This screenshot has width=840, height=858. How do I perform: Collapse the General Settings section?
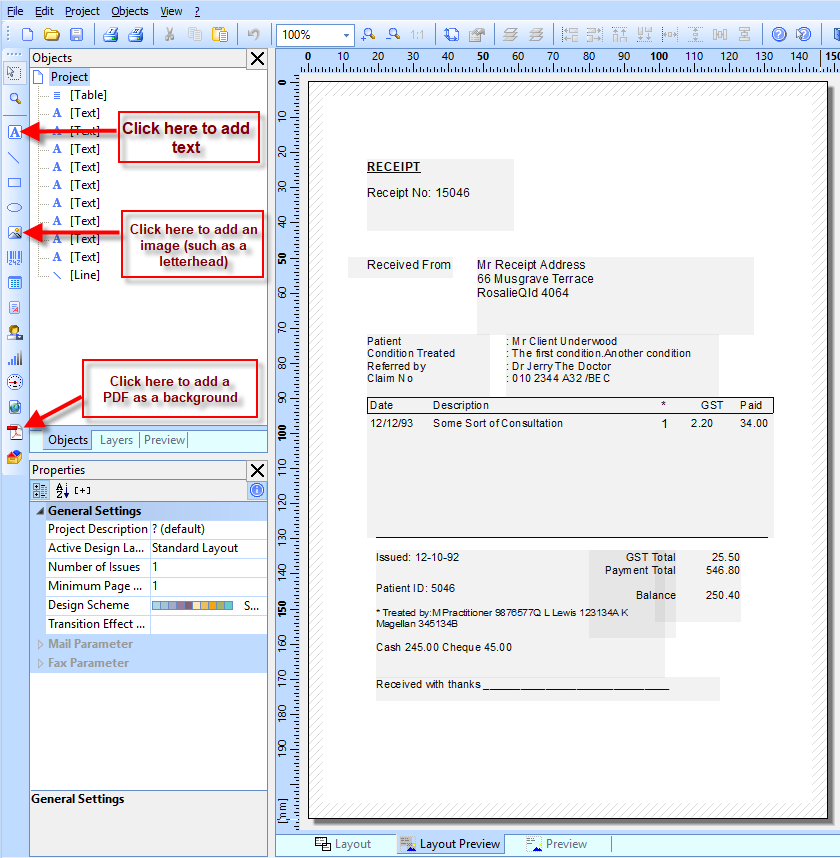pyautogui.click(x=40, y=511)
